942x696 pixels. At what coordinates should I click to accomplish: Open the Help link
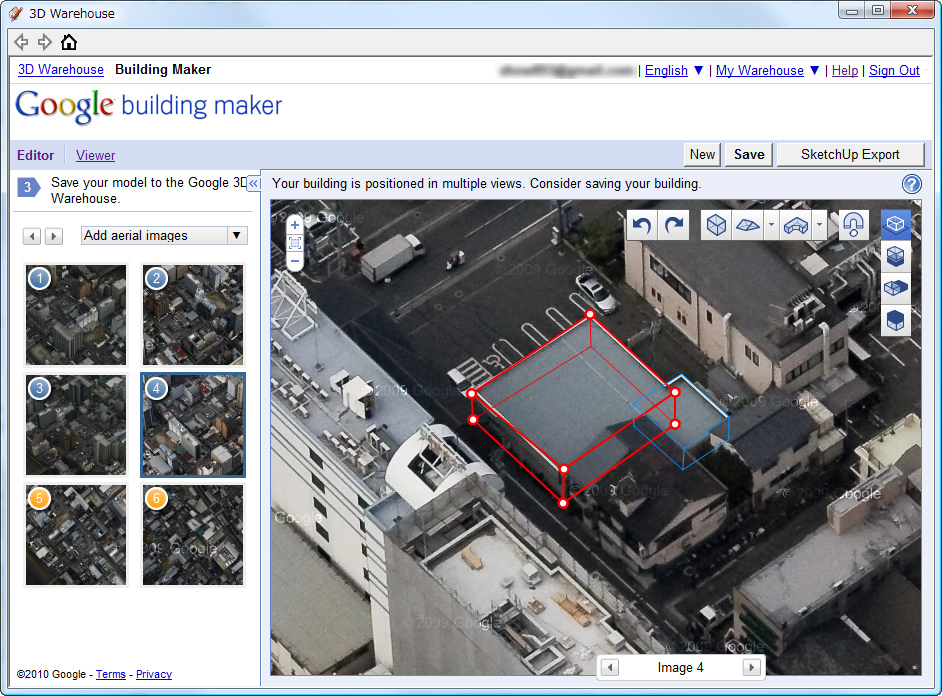[x=845, y=70]
